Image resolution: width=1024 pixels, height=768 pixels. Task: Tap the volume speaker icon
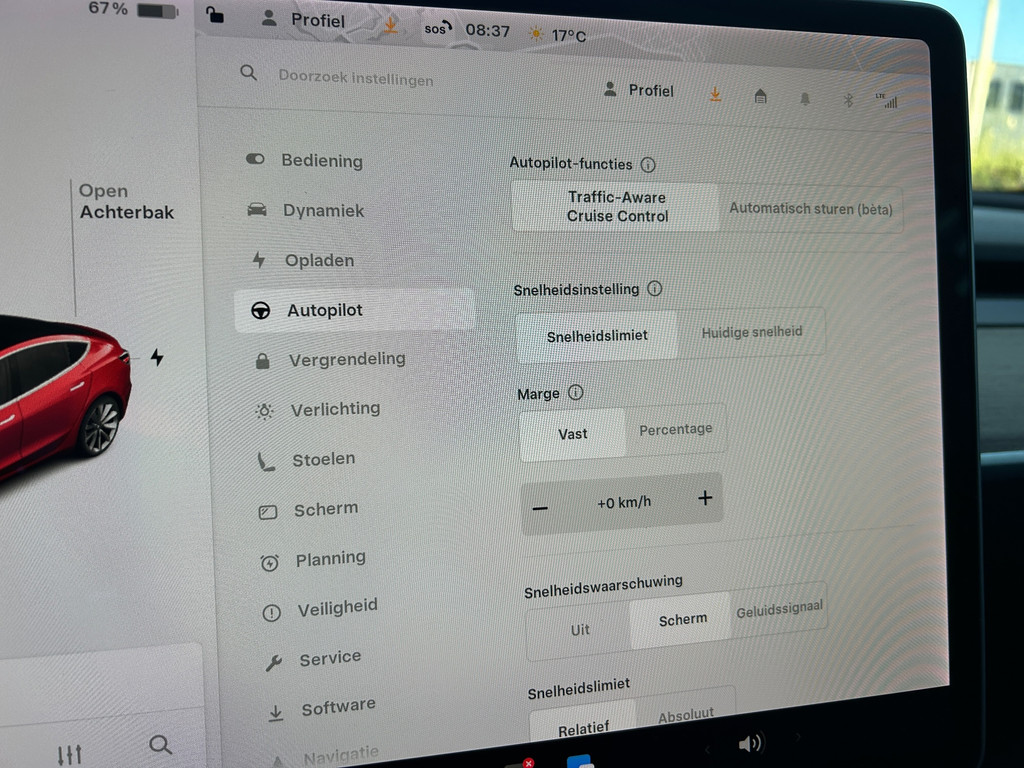click(750, 743)
